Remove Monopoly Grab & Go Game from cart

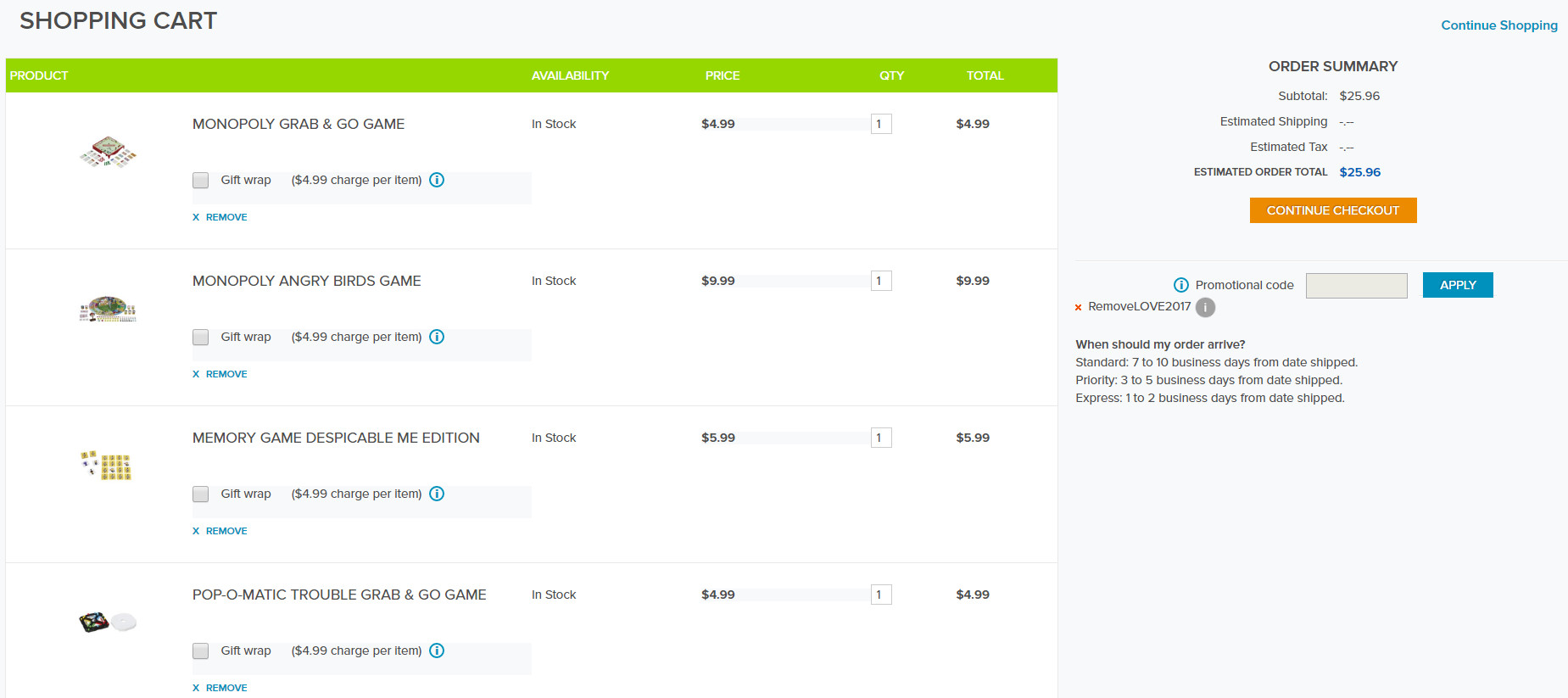(x=220, y=217)
